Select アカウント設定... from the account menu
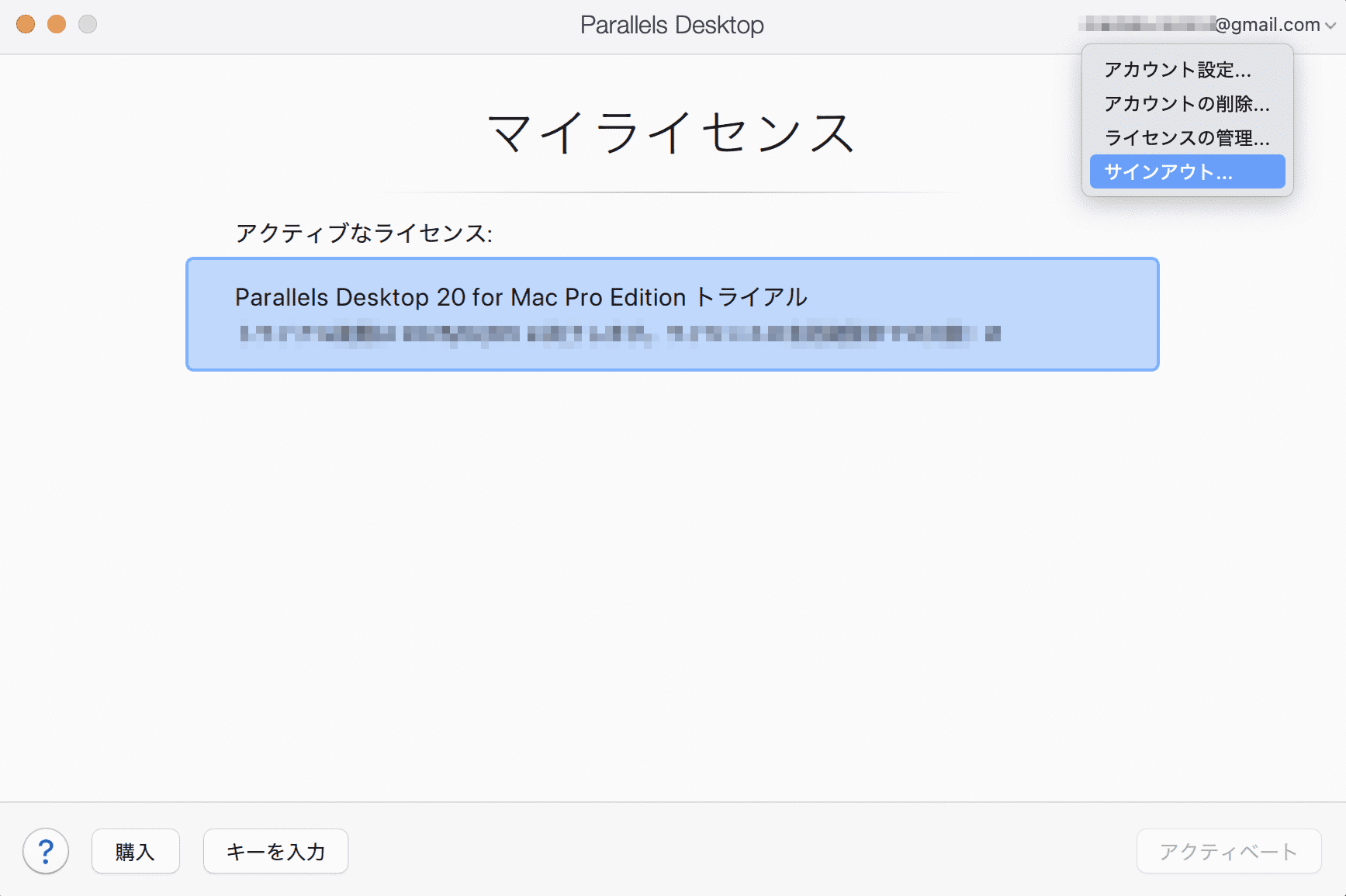This screenshot has height=896, width=1346. point(1187,70)
